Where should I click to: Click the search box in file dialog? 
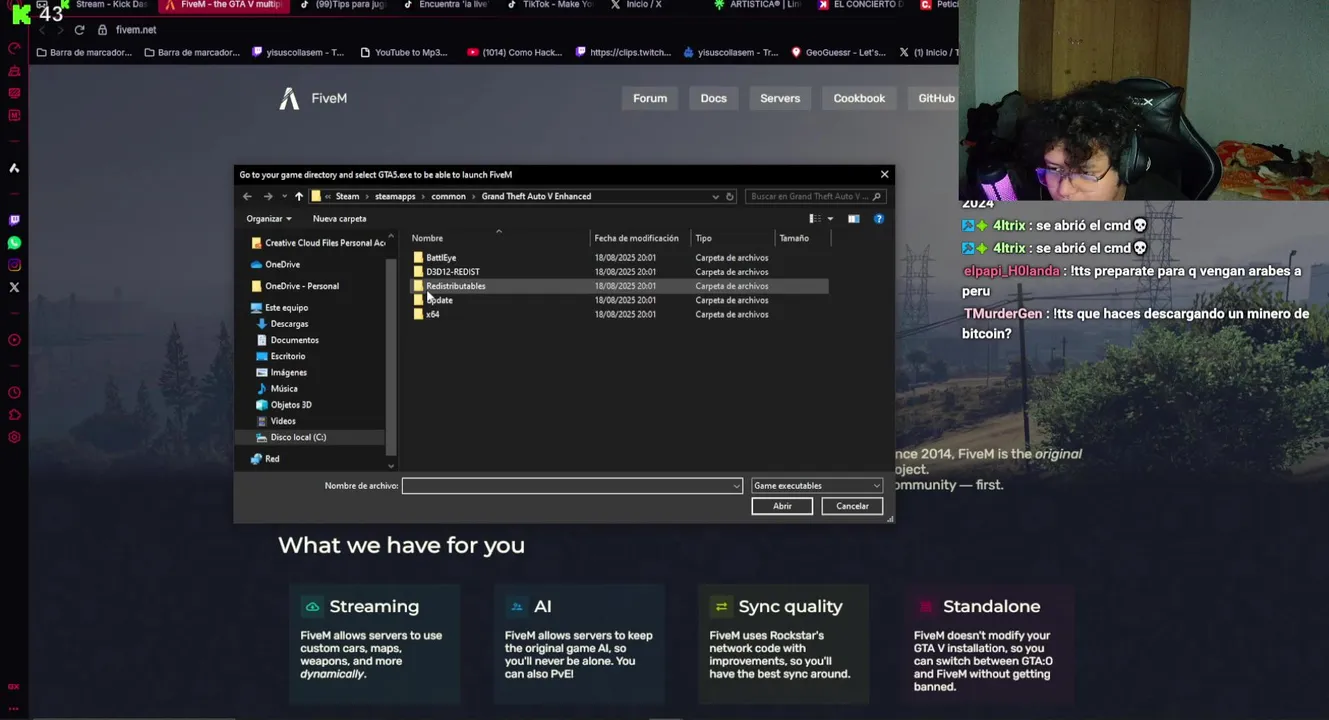coord(814,196)
